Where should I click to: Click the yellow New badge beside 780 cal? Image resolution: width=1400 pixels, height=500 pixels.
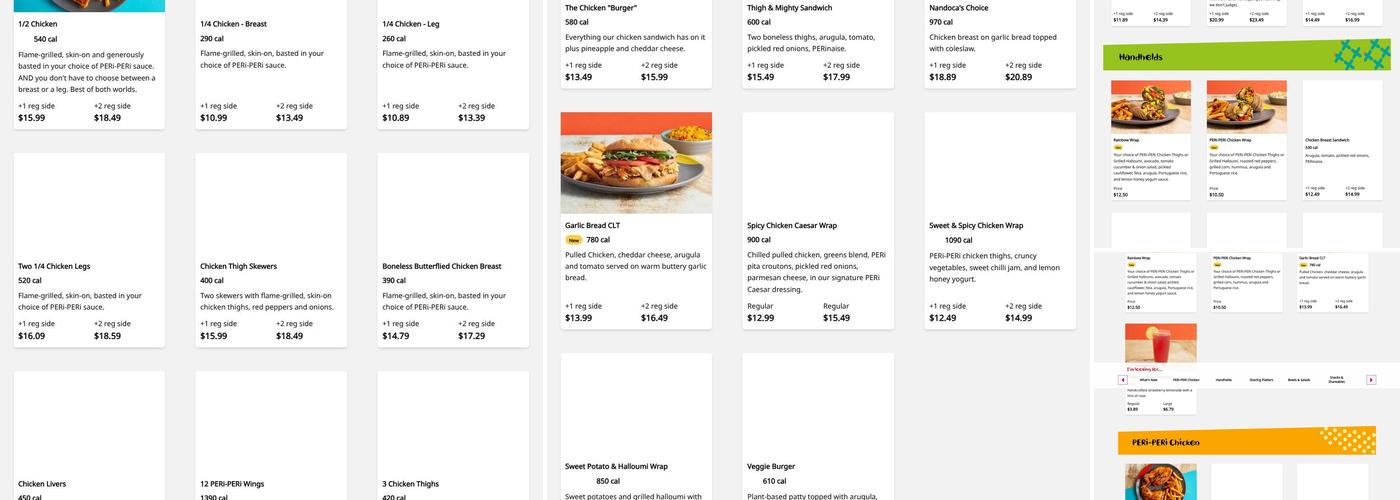tap(574, 240)
